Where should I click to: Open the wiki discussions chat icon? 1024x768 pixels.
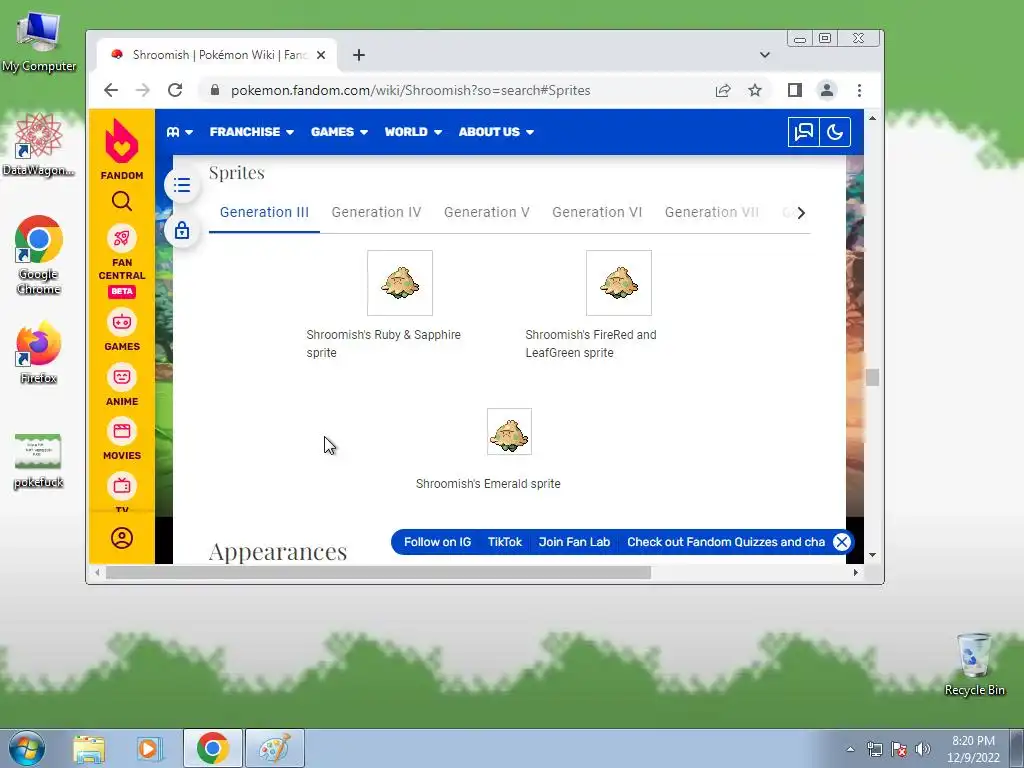pyautogui.click(x=803, y=132)
